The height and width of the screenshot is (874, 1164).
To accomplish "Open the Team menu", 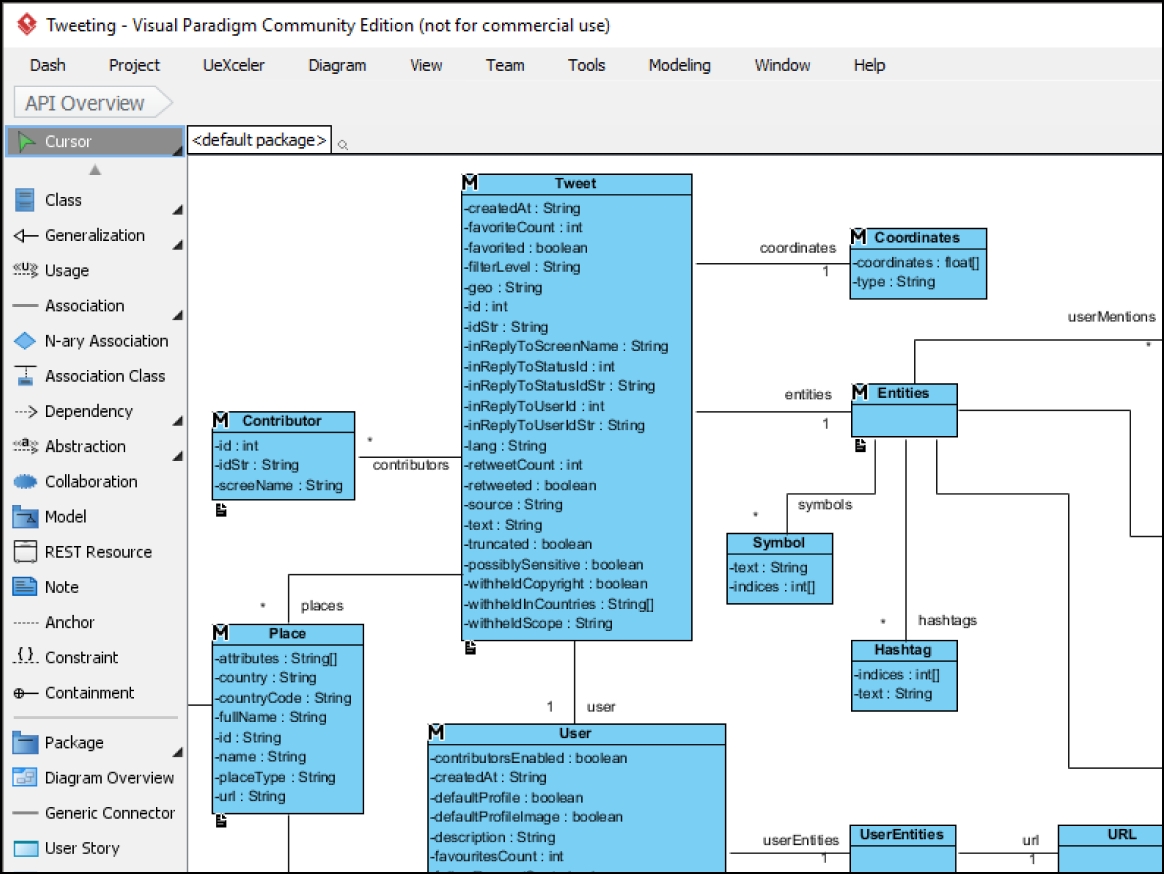I will click(x=505, y=65).
